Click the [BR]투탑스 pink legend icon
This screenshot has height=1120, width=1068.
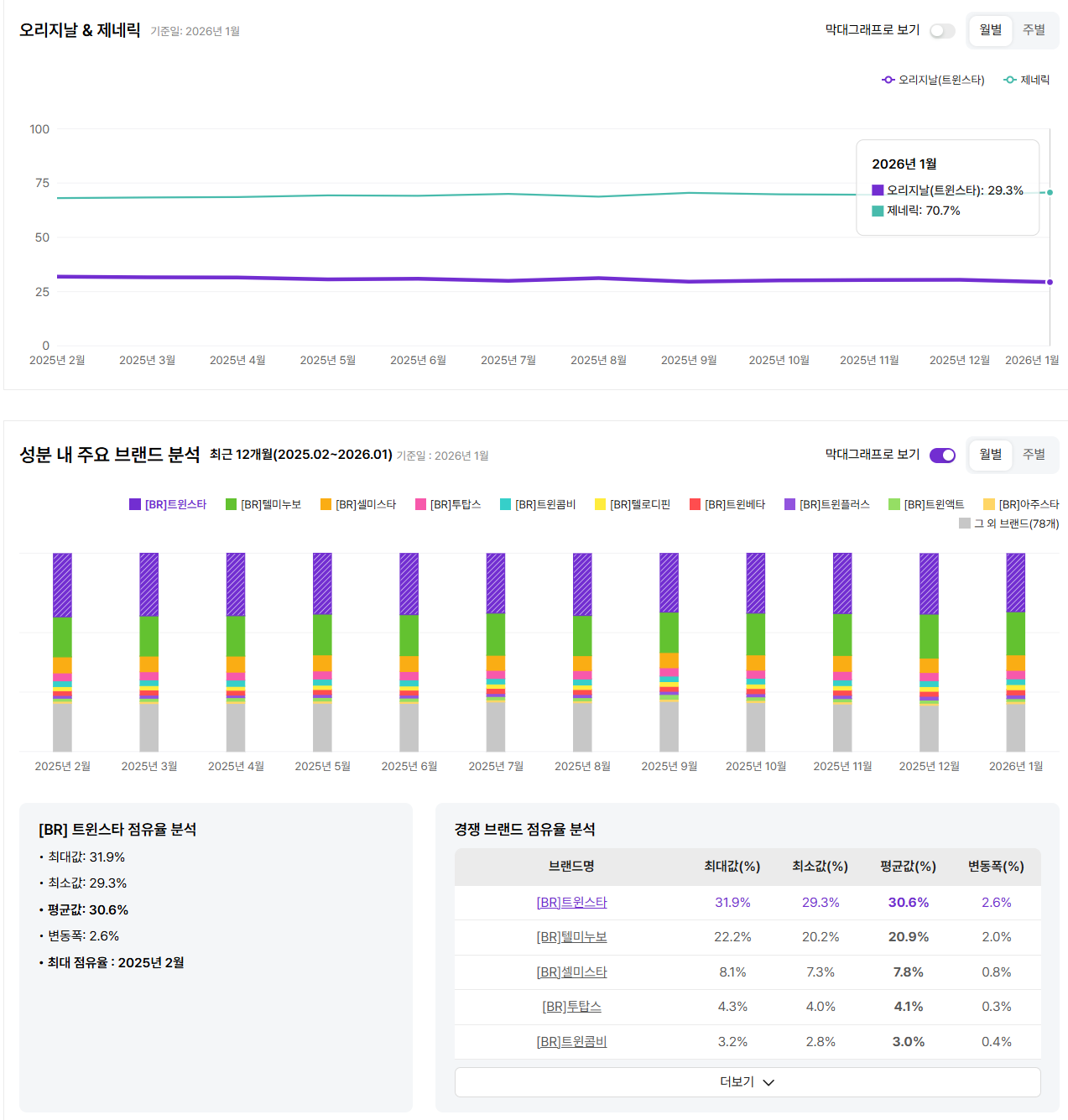point(420,504)
